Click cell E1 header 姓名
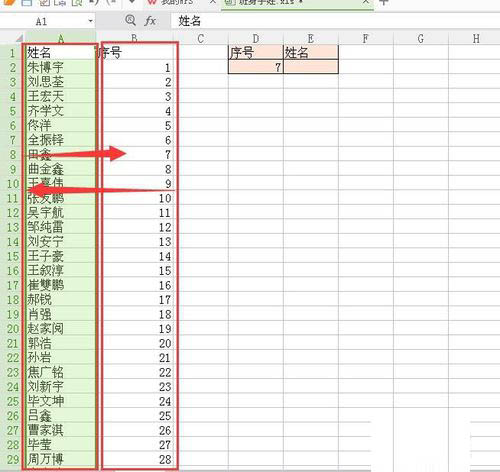 pos(311,53)
